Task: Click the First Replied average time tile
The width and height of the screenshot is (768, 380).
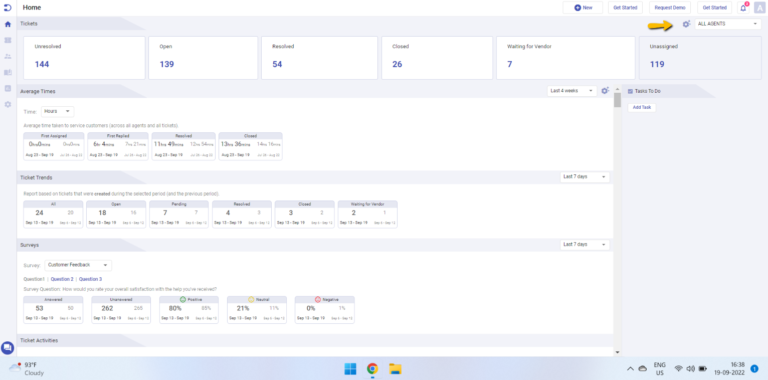Action: [x=118, y=146]
